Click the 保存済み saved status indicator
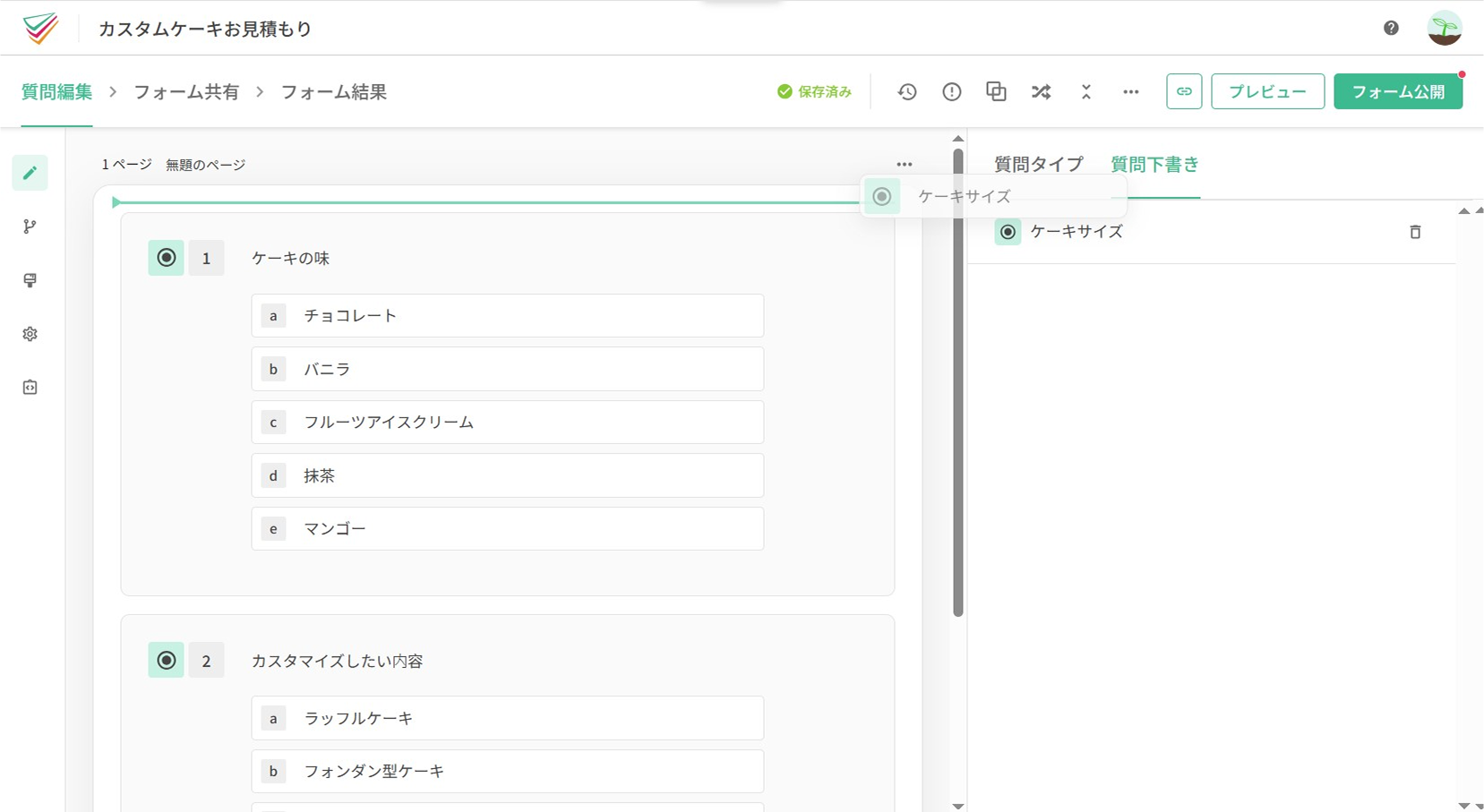This screenshot has width=1484, height=812. pos(815,91)
